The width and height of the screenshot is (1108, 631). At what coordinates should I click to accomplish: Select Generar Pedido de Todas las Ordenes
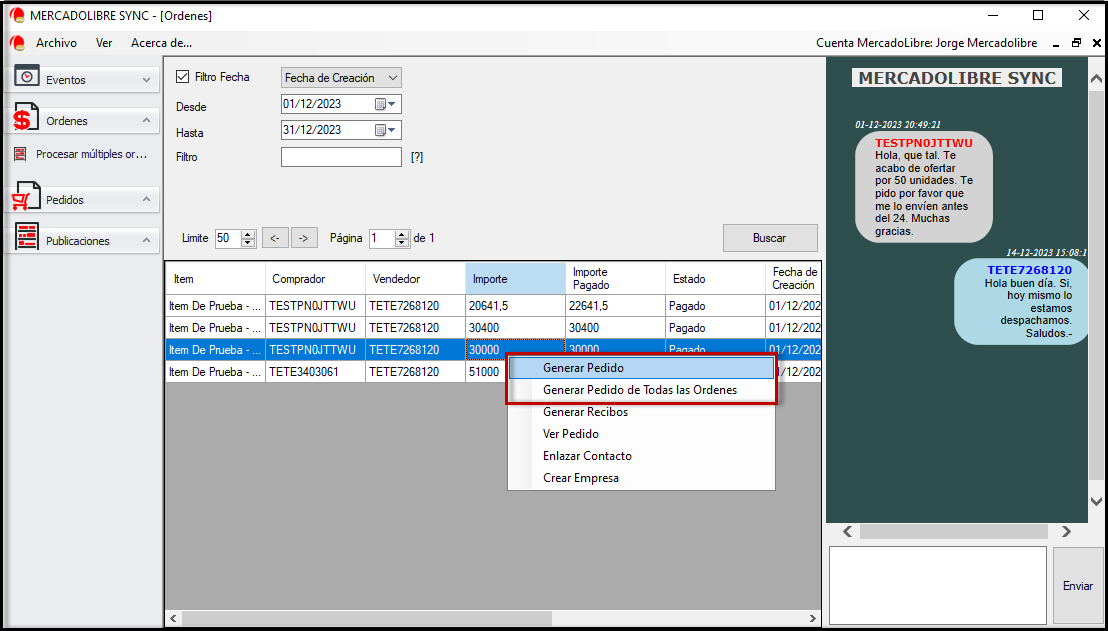tap(642, 390)
